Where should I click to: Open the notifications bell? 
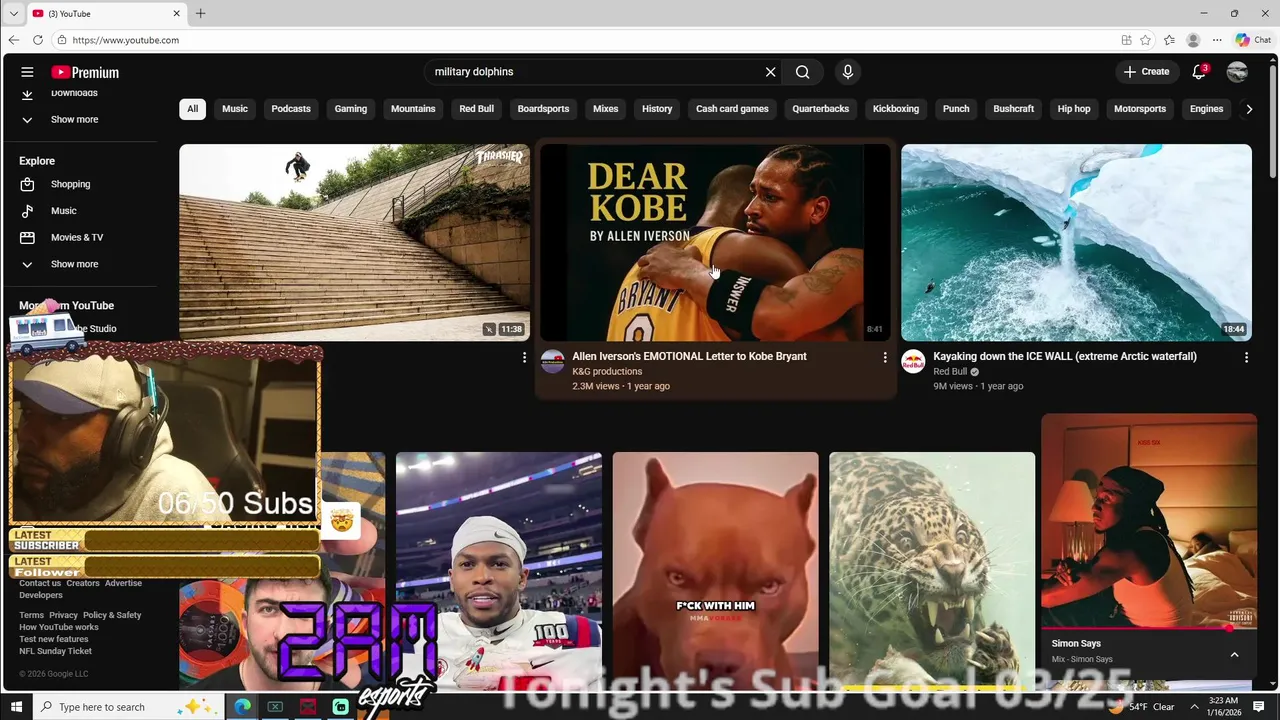[1199, 72]
